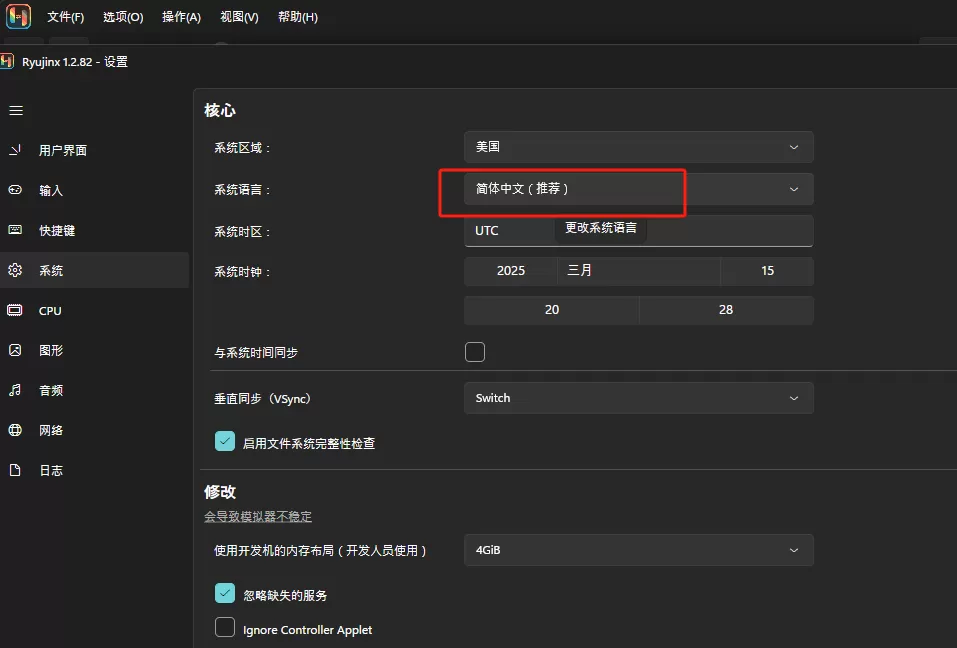The height and width of the screenshot is (648, 957).
Task: Open the 网络 settings page
Action: [95, 430]
